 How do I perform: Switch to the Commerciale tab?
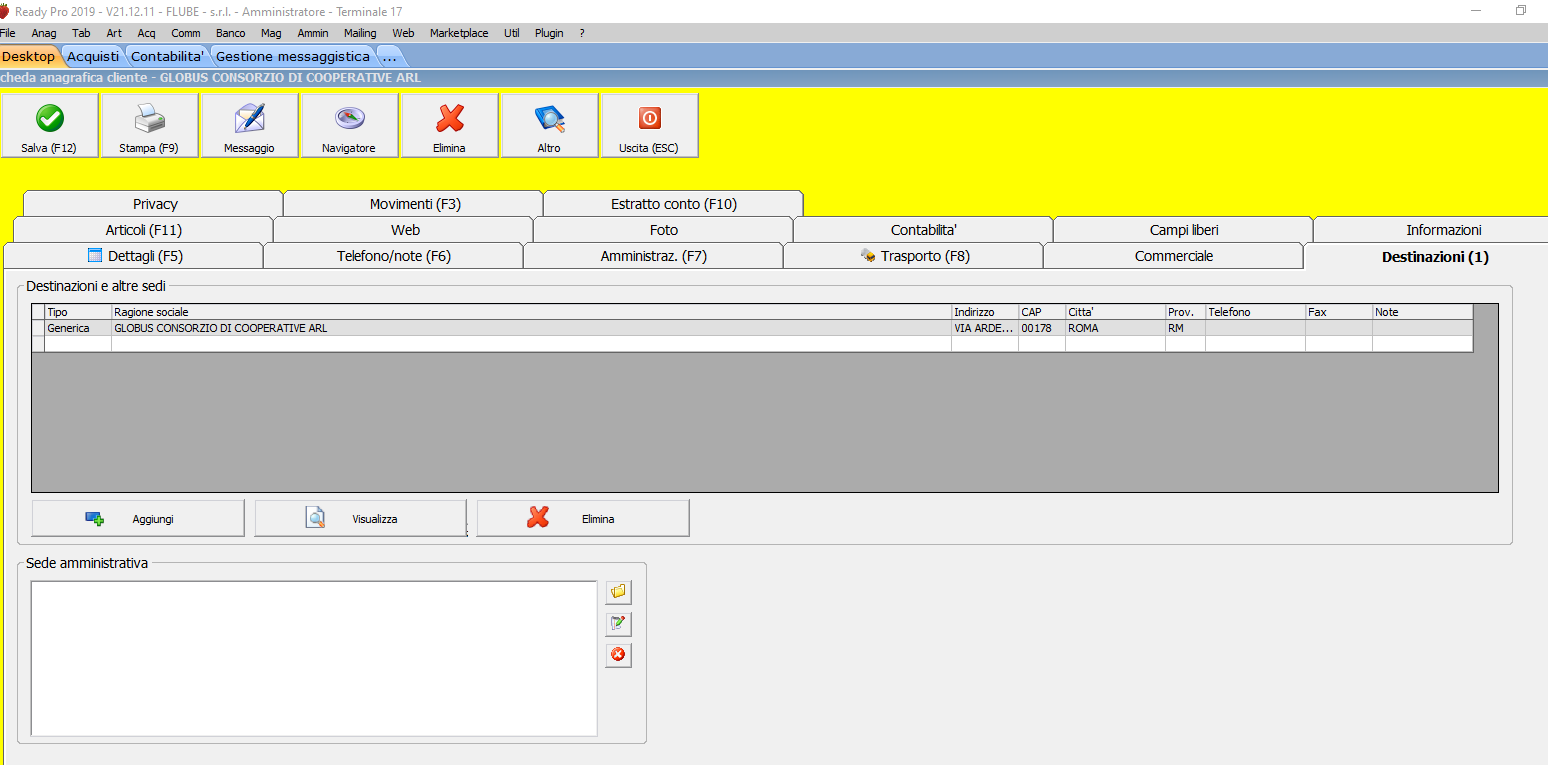click(x=1174, y=256)
